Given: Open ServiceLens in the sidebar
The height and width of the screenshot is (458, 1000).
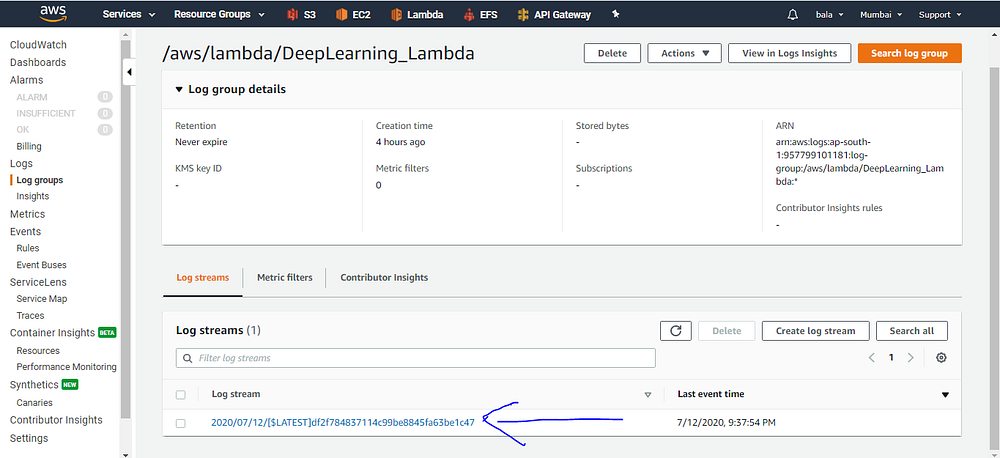Looking at the screenshot, I should click(x=38, y=282).
